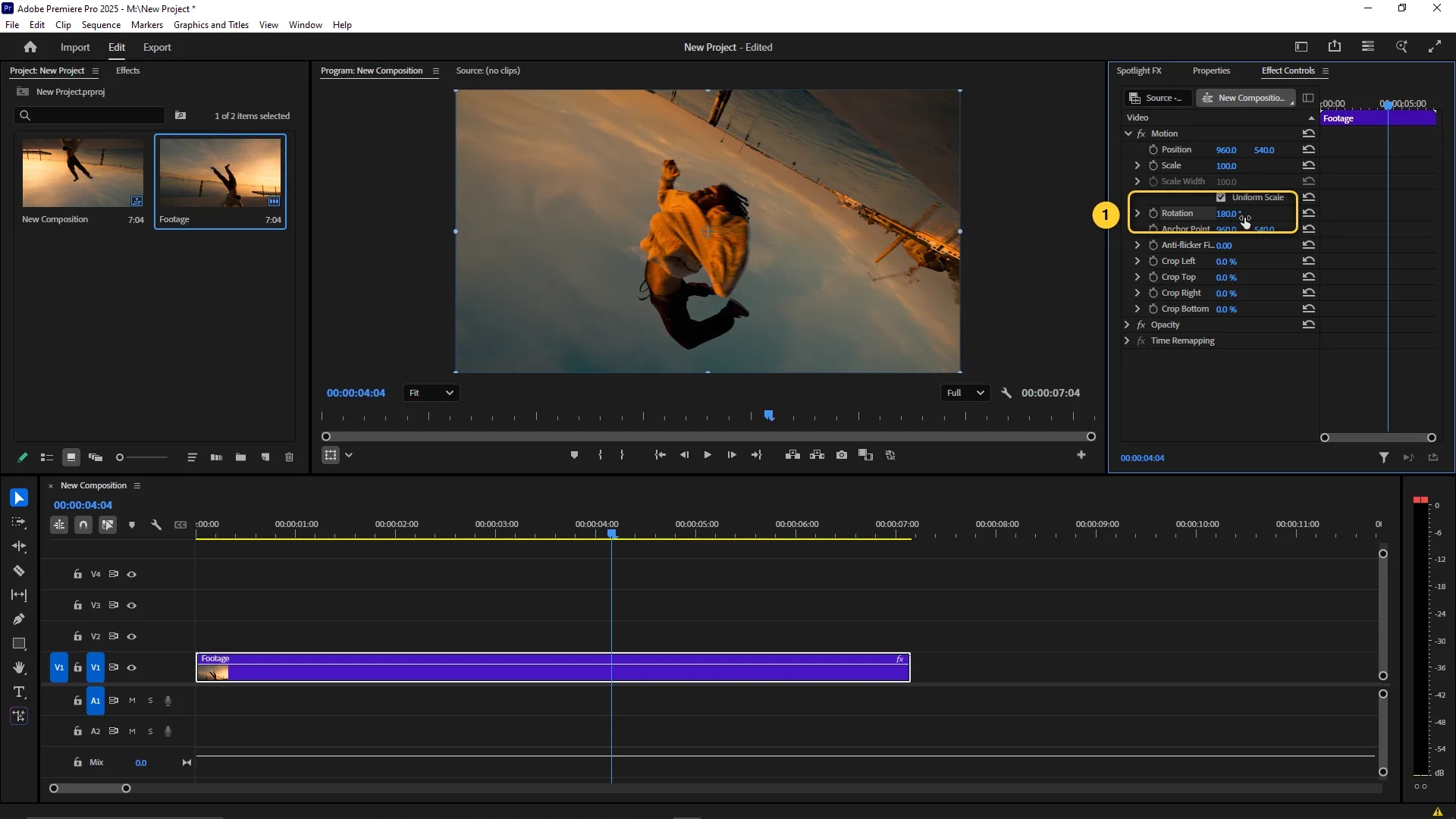Click Filter properties funnel icon
The width and height of the screenshot is (1456, 819).
[1384, 457]
